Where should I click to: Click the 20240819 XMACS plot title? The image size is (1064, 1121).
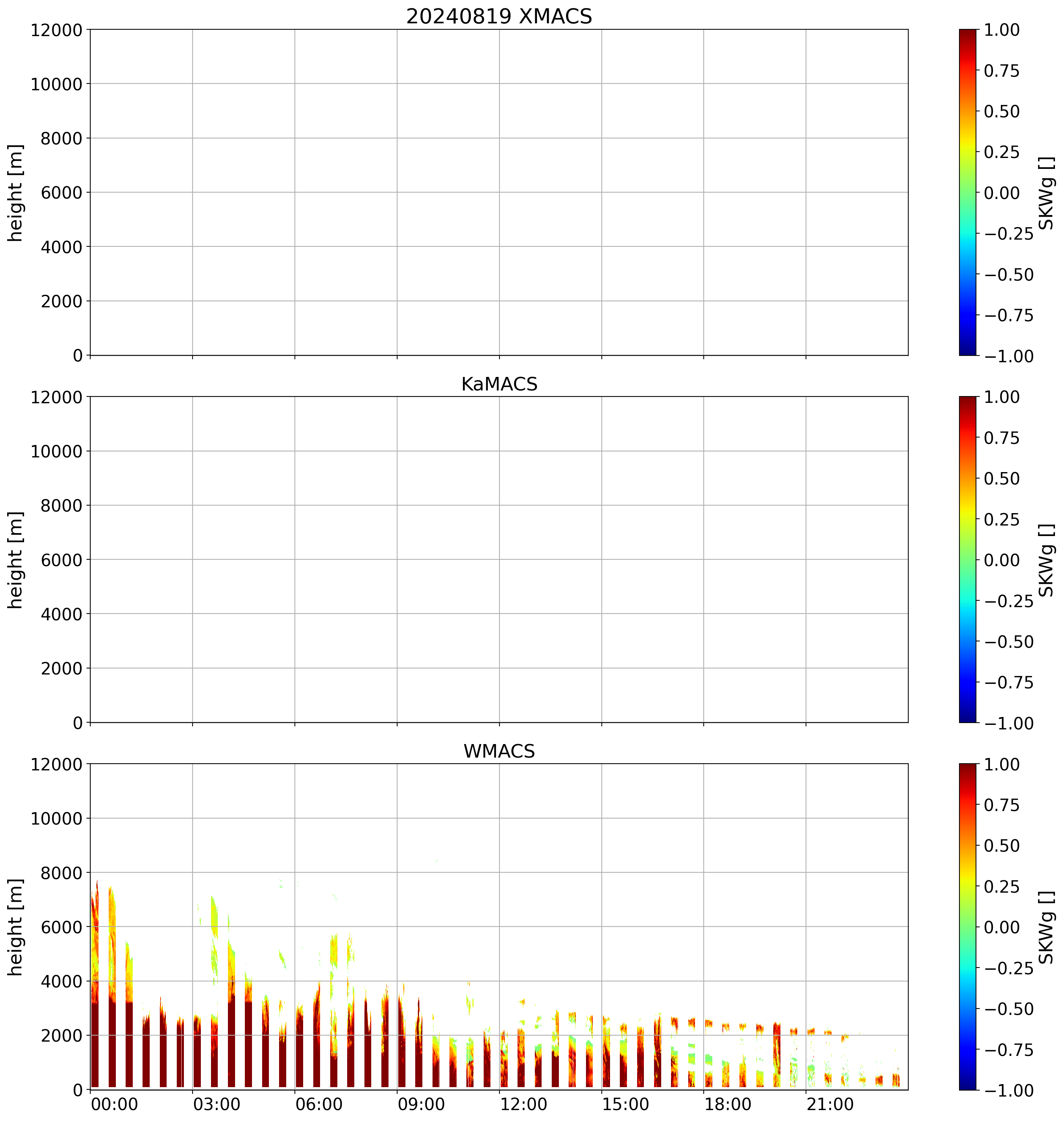pos(499,17)
